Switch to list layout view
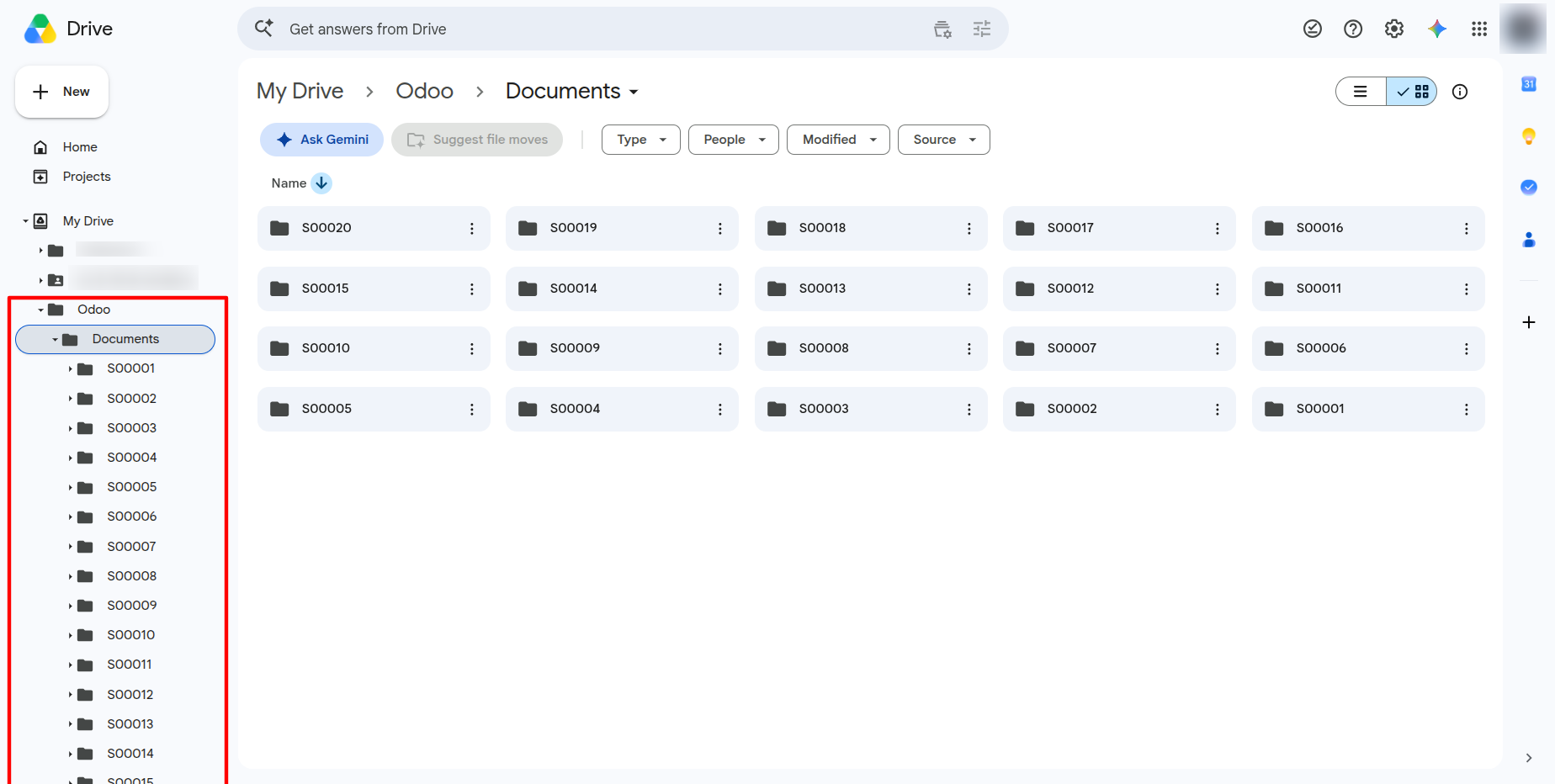1555x784 pixels. 1361,92
